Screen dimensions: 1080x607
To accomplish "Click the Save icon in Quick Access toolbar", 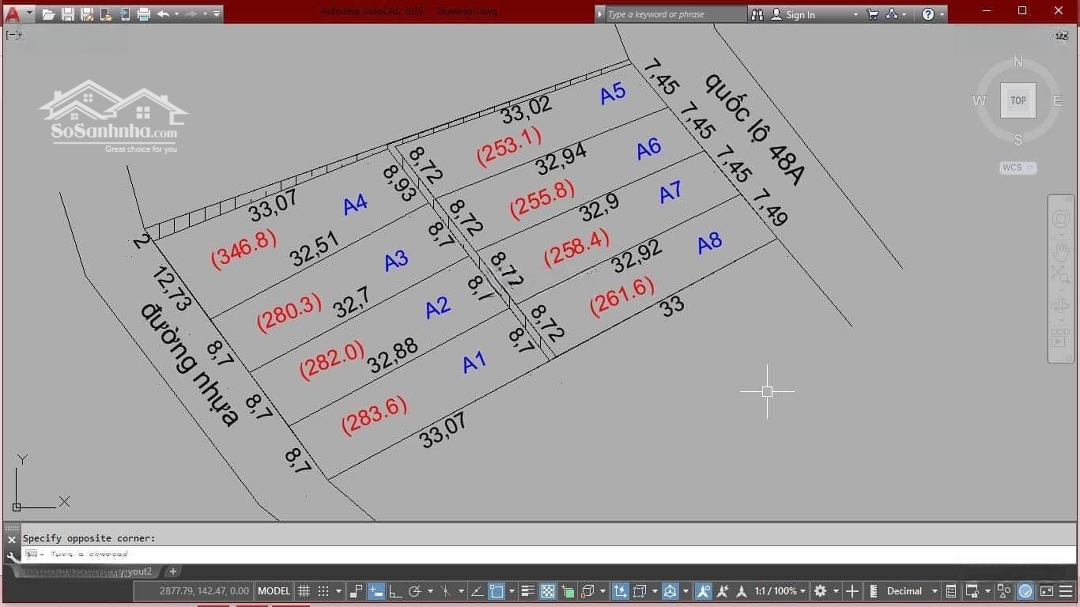I will click(x=67, y=14).
